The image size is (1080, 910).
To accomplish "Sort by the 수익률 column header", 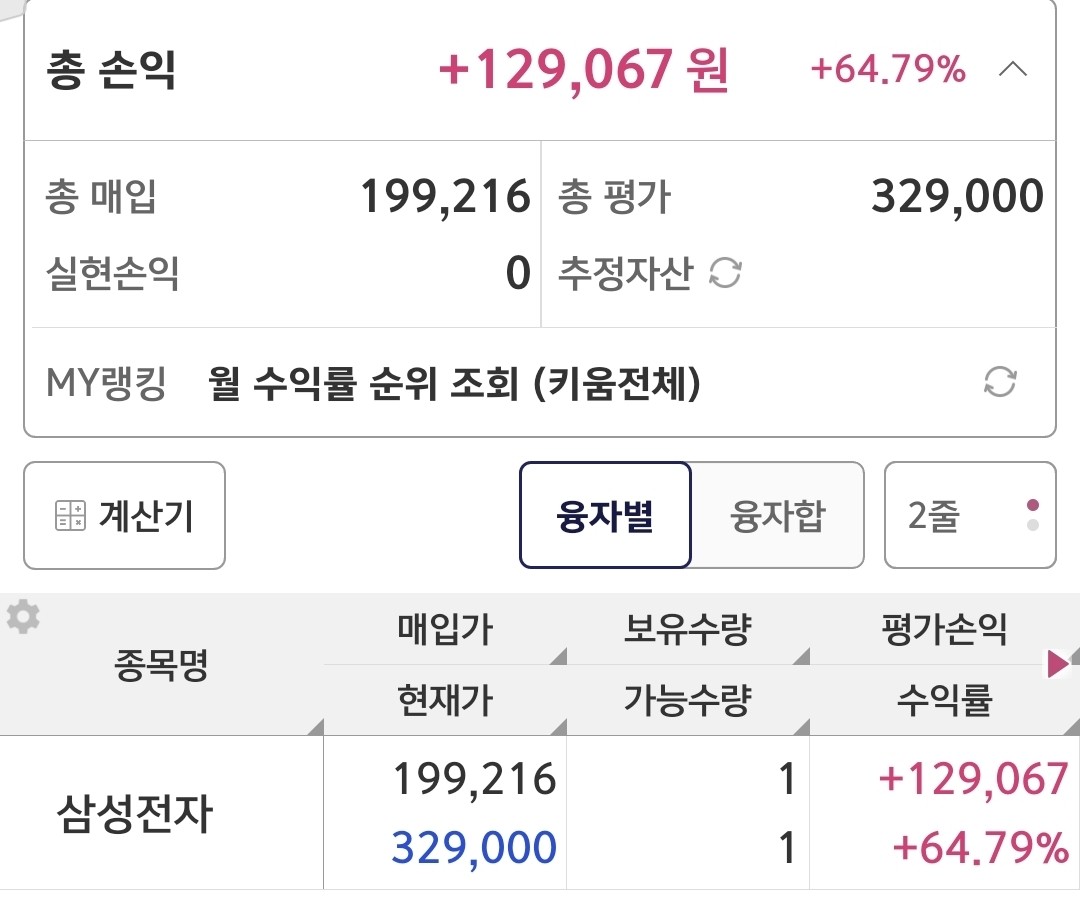I will [944, 701].
